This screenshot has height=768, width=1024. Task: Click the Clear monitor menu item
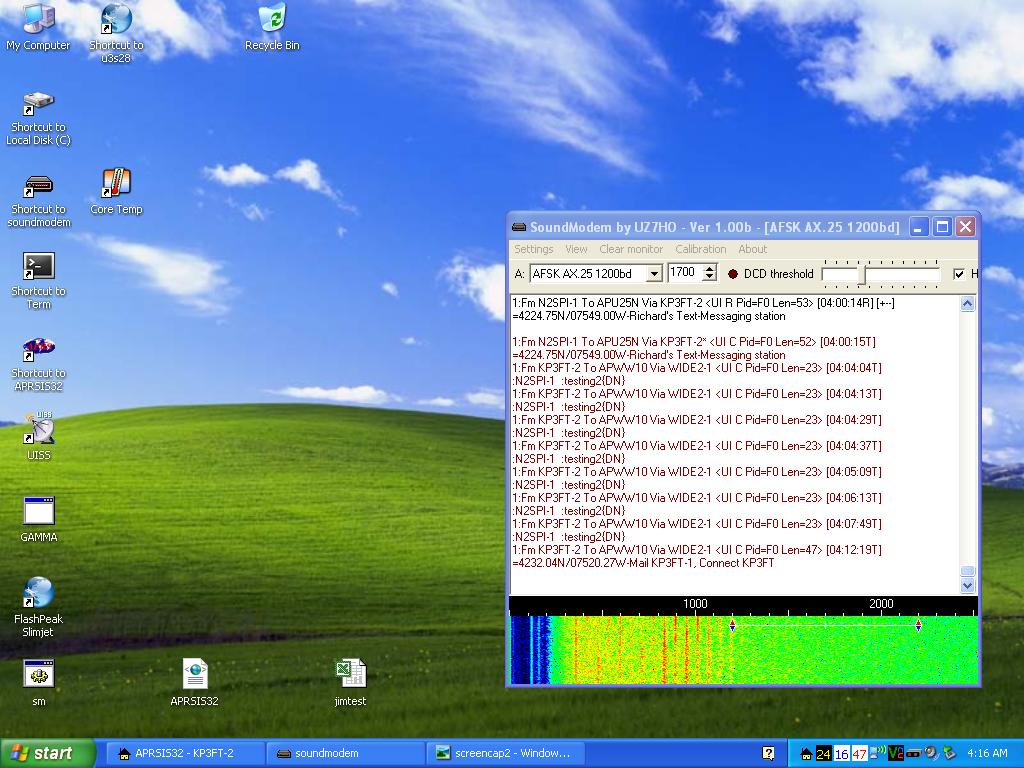[x=631, y=249]
